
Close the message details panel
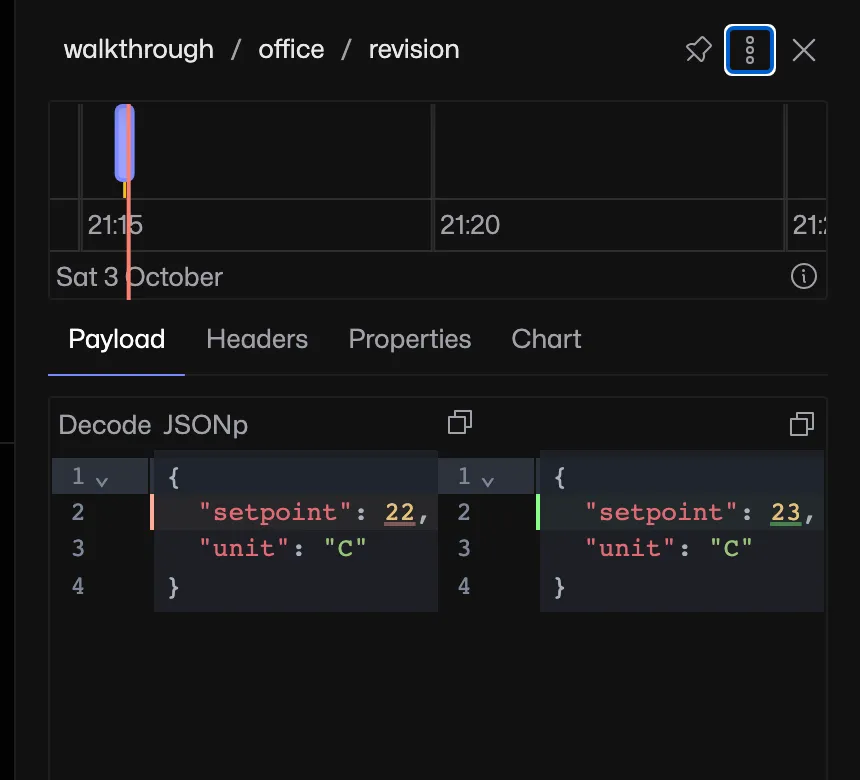tap(804, 50)
